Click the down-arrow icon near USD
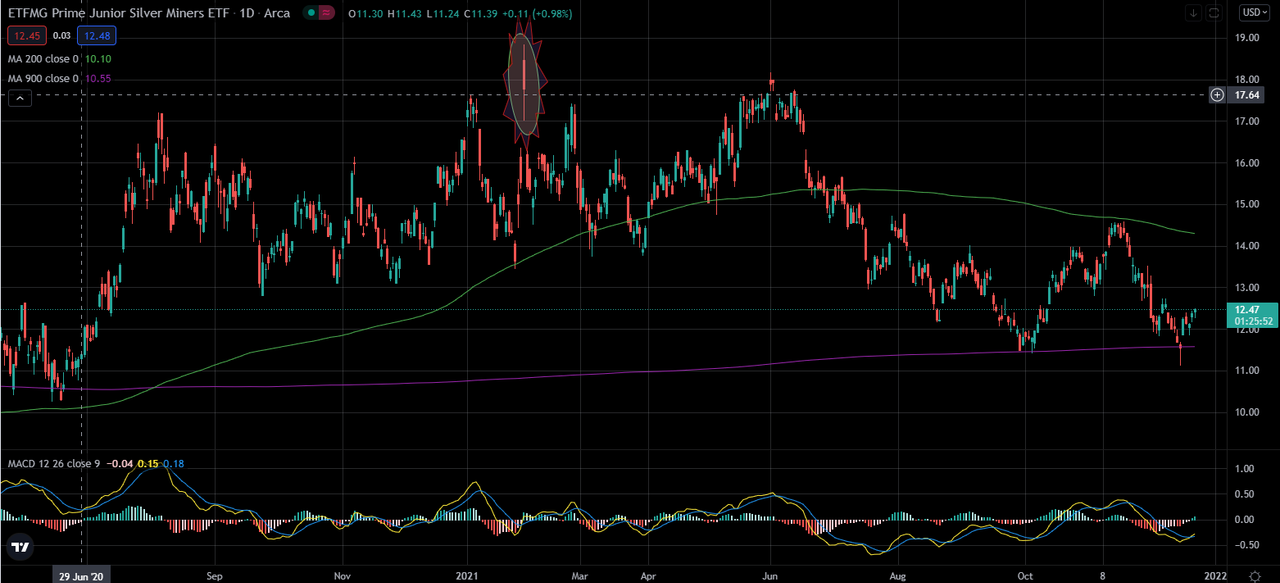The width and height of the screenshot is (1280, 583). 1194,12
